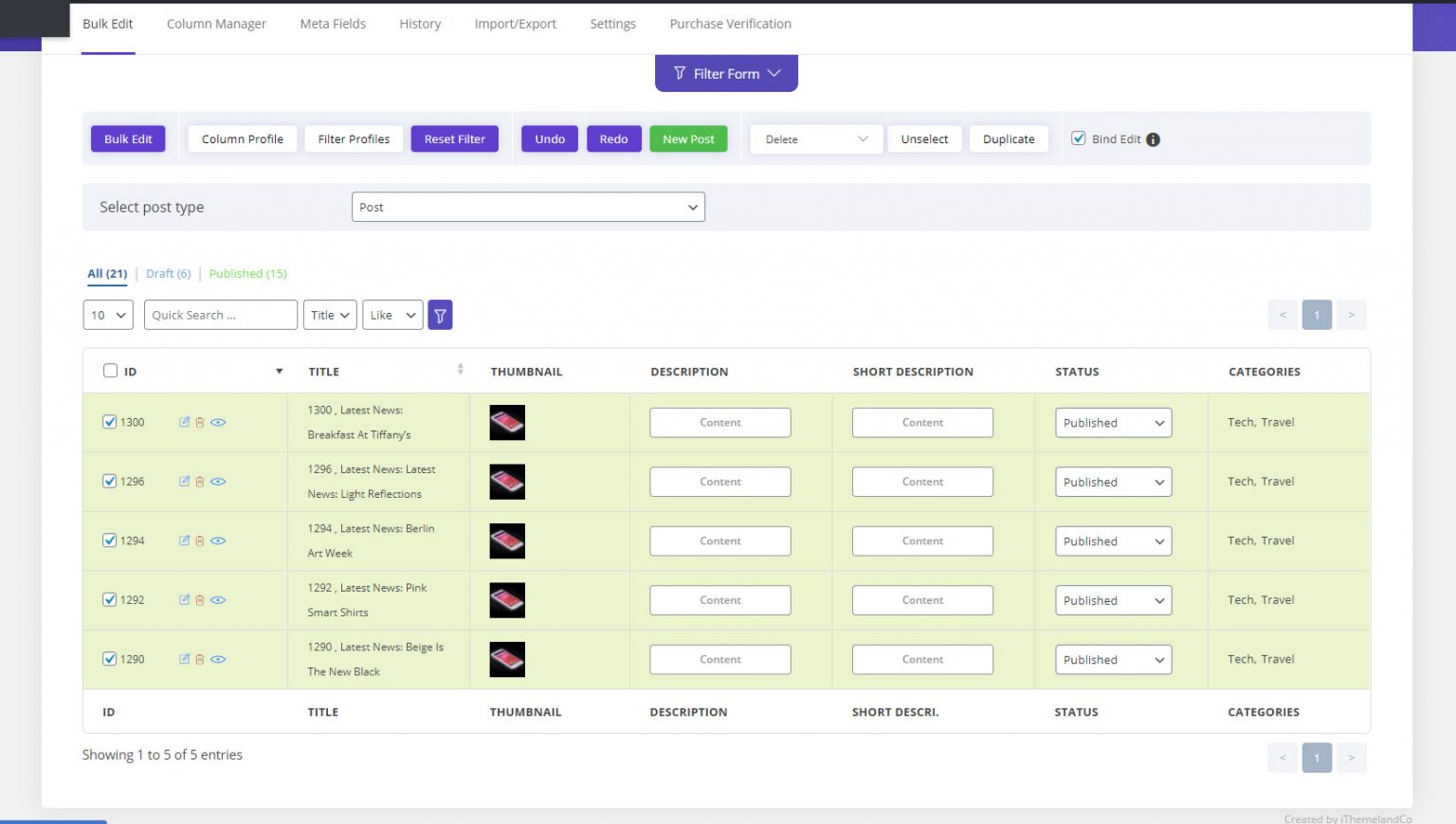Click the edit icon for post 1292

(184, 599)
